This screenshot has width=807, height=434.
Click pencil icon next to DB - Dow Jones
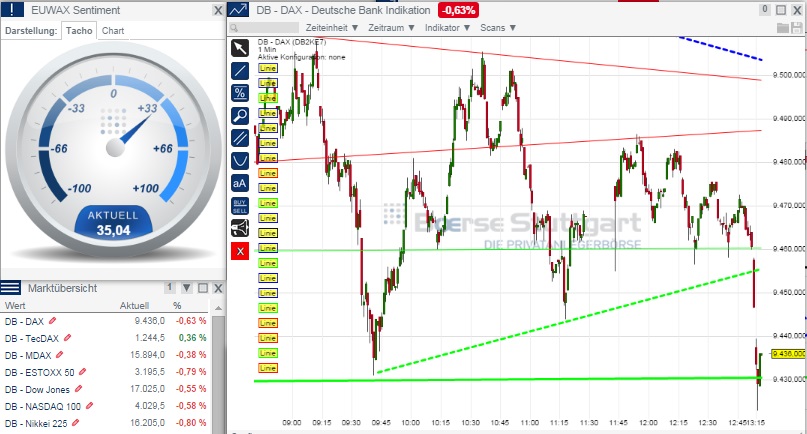pyautogui.click(x=78, y=389)
